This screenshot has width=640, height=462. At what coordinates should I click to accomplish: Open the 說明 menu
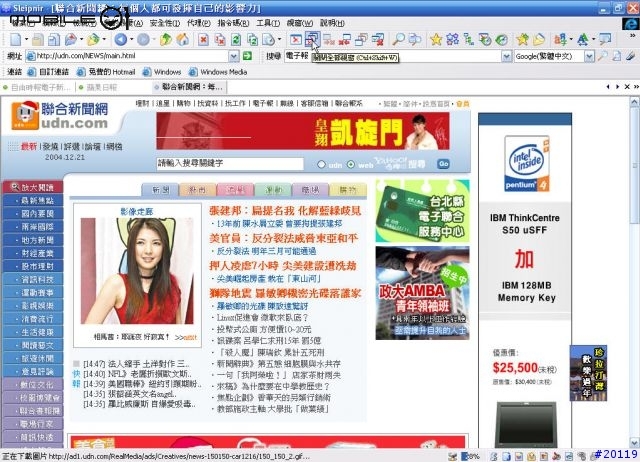[x=332, y=23]
